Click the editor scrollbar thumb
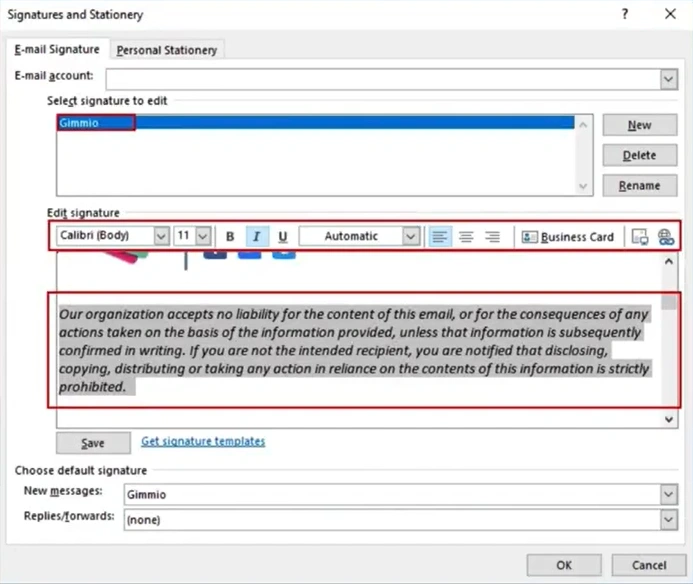The height and width of the screenshot is (584, 693). [669, 301]
